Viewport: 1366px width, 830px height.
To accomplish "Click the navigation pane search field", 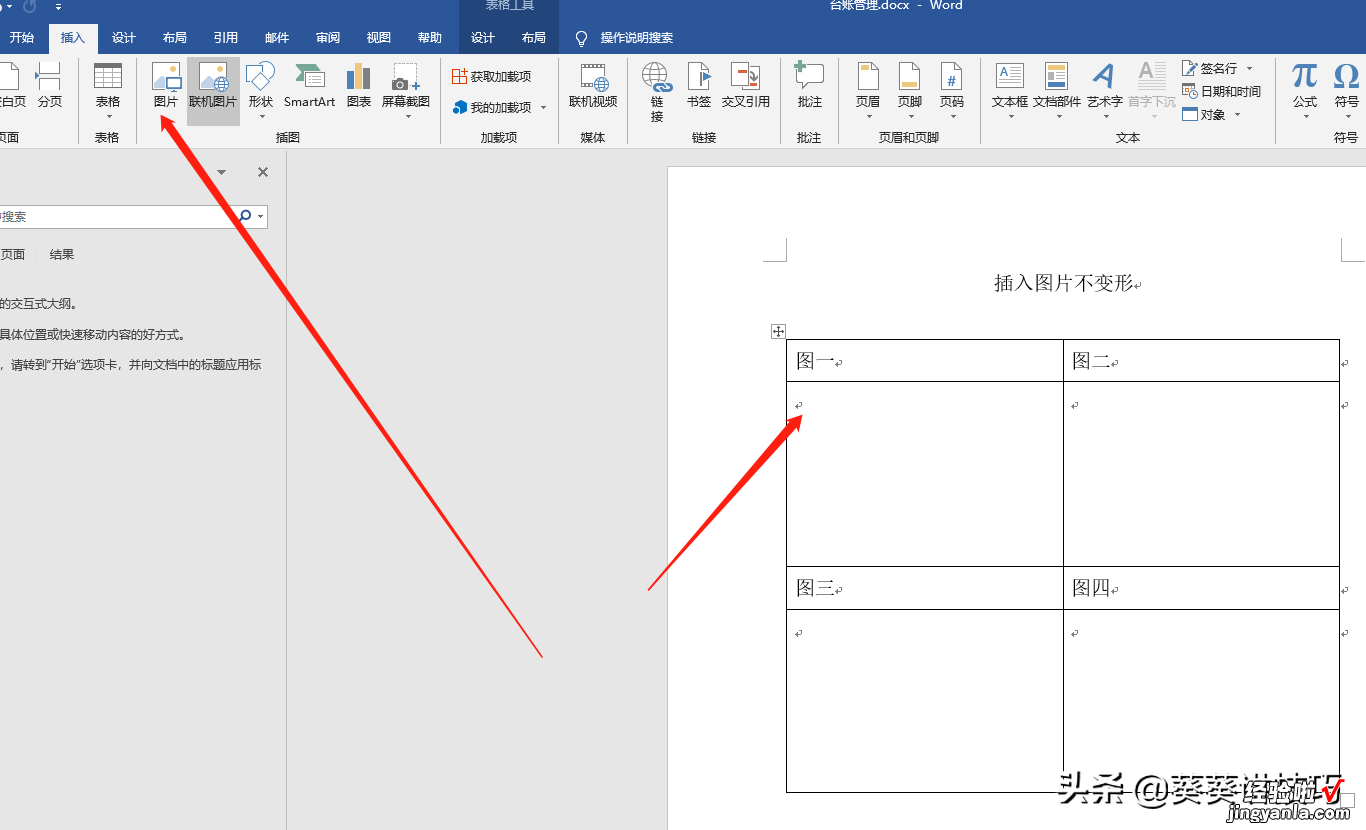I will (118, 216).
